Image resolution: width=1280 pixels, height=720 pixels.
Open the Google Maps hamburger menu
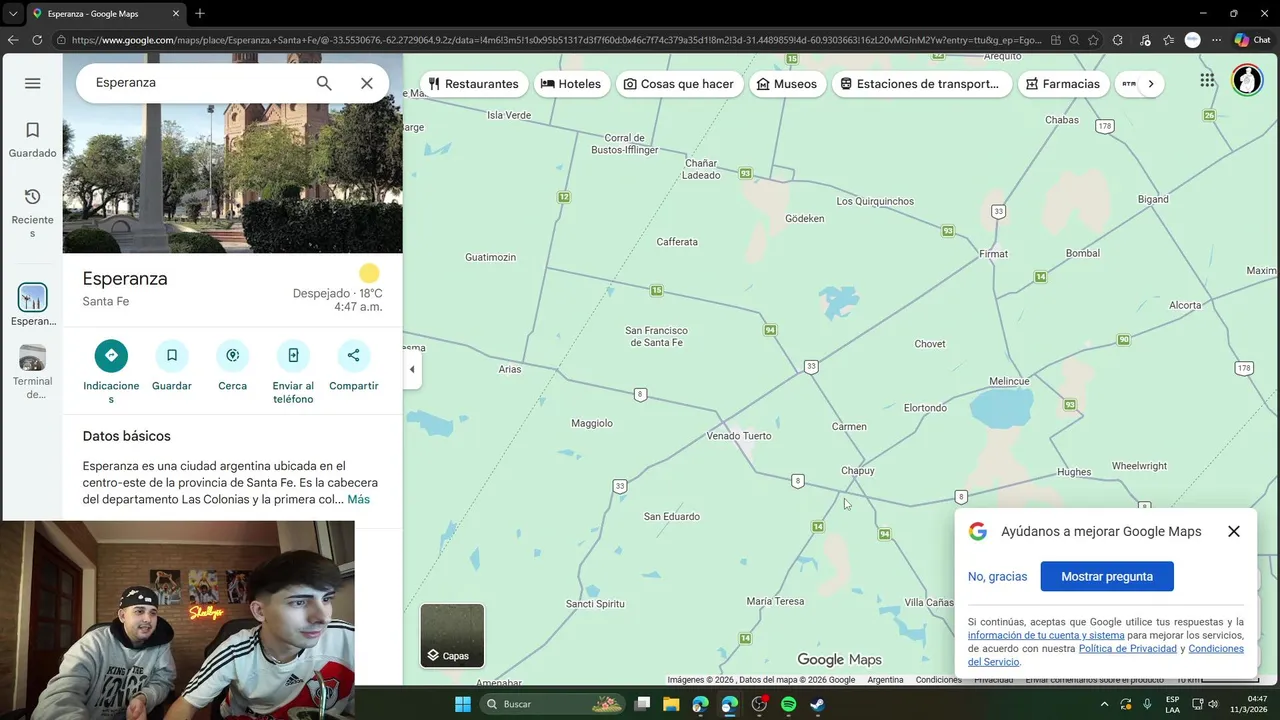[32, 83]
